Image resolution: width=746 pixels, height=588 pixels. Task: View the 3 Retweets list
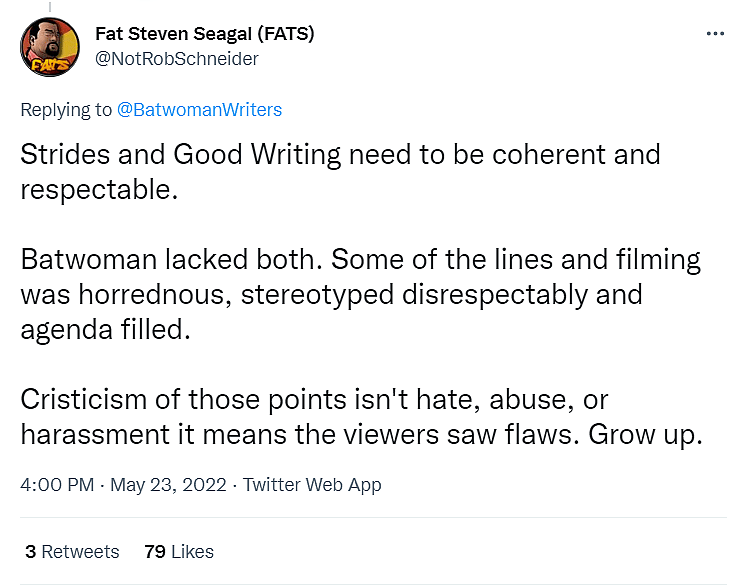click(72, 551)
